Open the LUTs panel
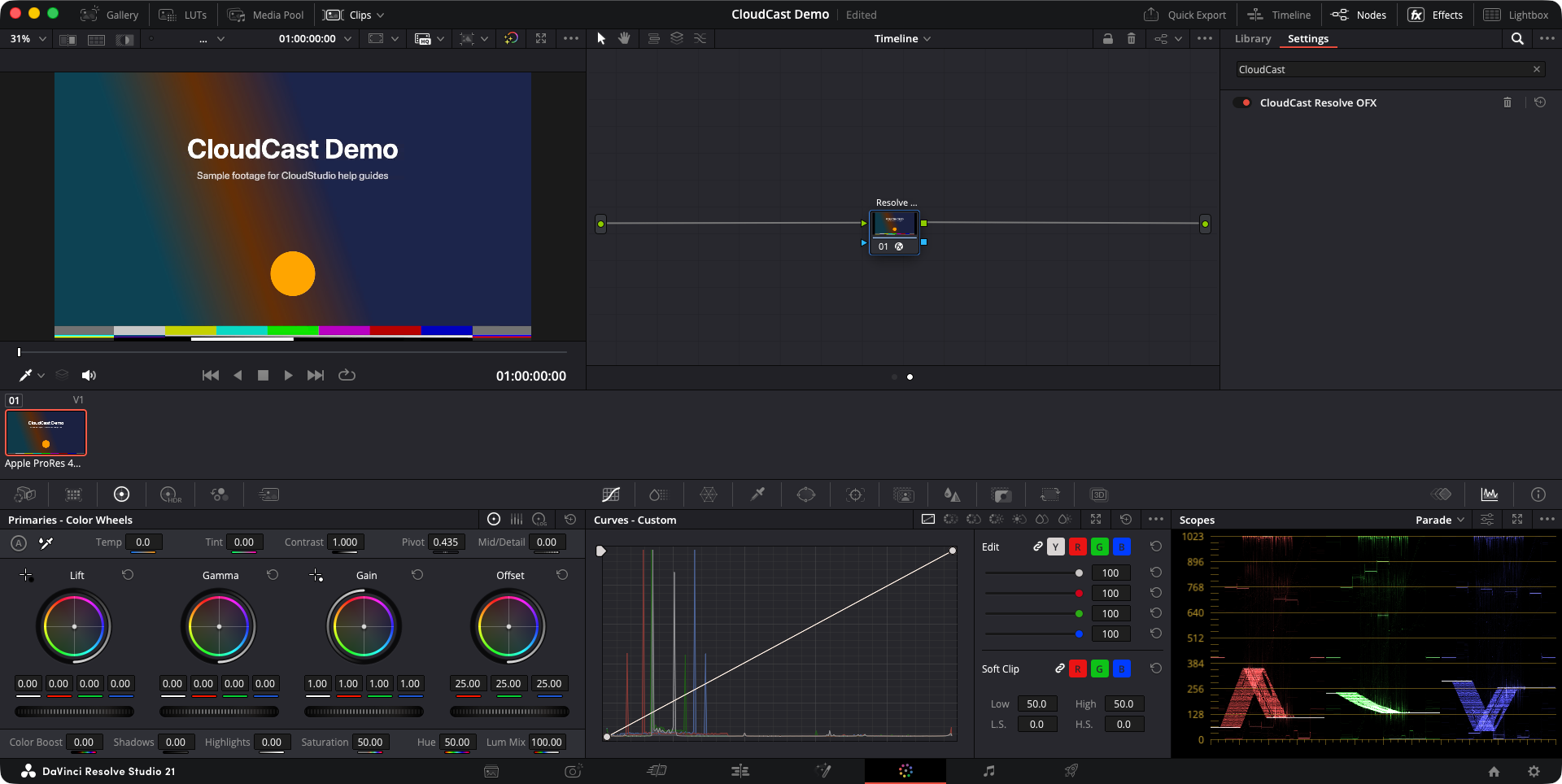 pos(182,15)
